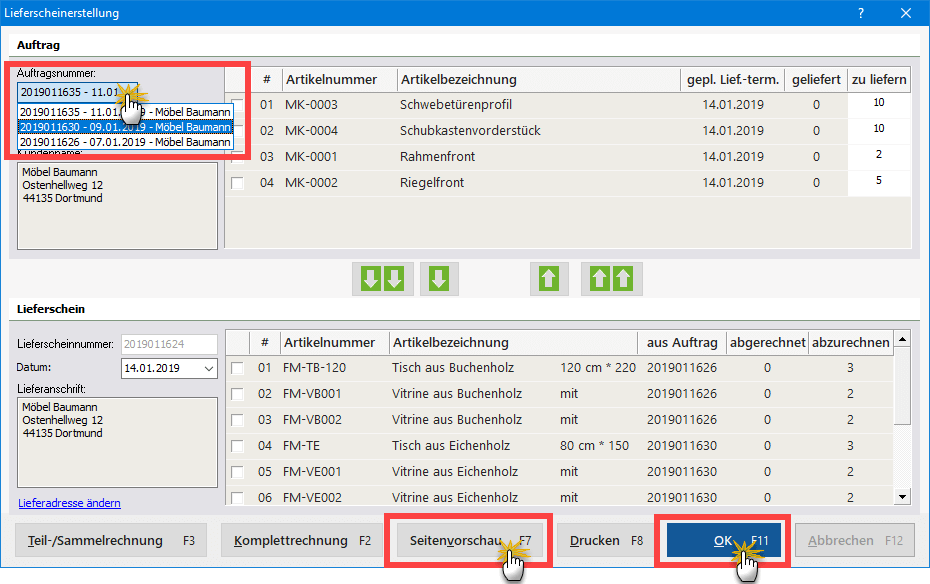
Task: Edit the 'zu liefern' quantity for MK-0001
Action: [878, 156]
